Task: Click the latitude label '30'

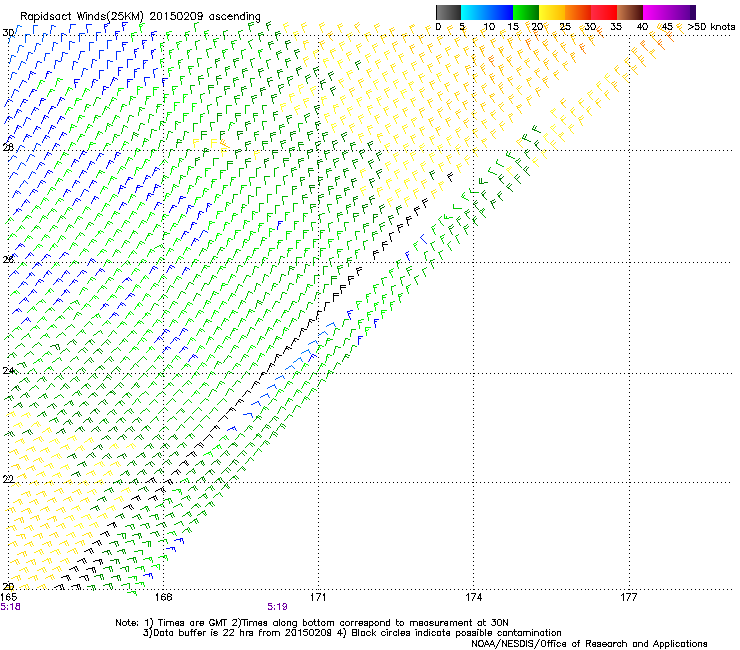Action: tap(8, 33)
